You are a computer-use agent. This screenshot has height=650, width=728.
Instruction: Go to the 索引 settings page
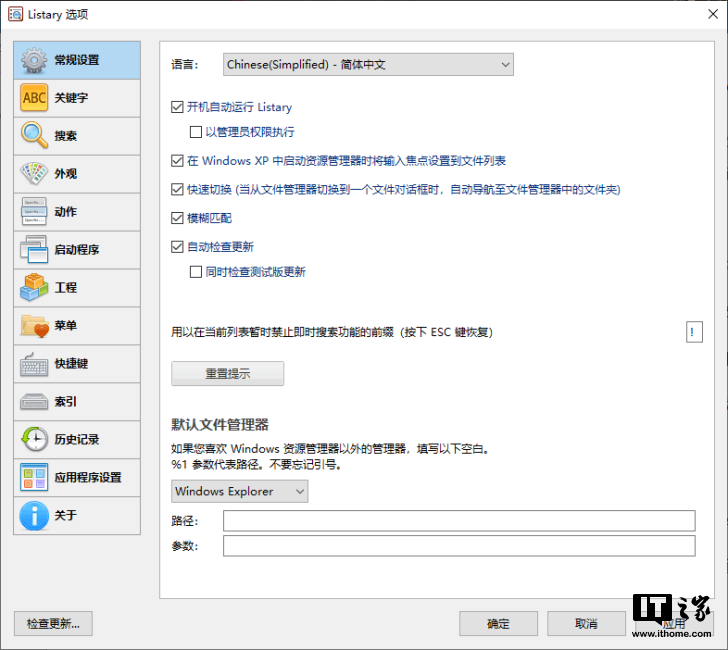tap(77, 402)
